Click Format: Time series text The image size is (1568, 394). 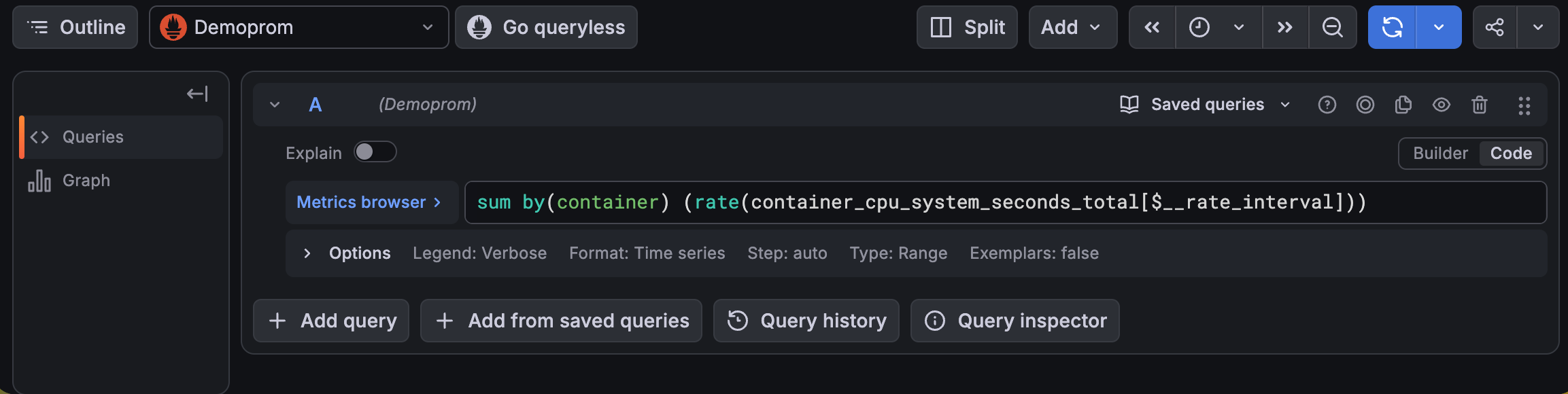647,253
